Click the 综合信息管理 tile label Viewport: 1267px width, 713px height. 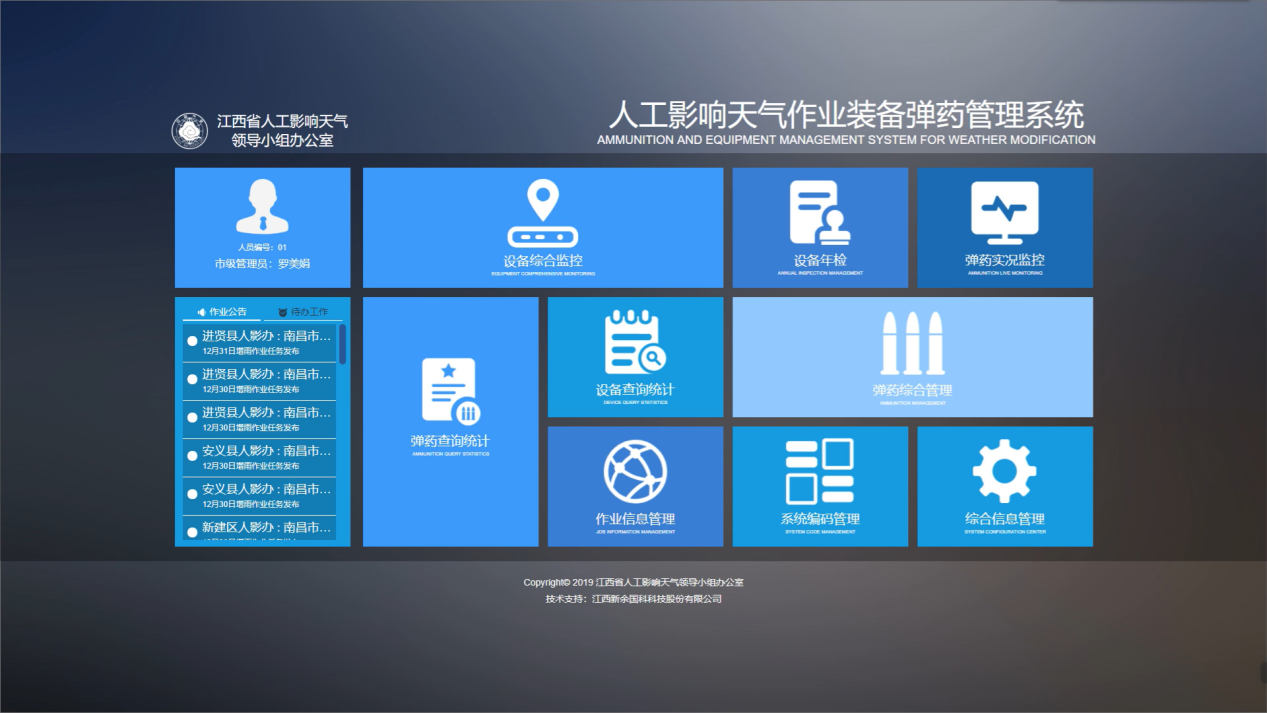1004,519
